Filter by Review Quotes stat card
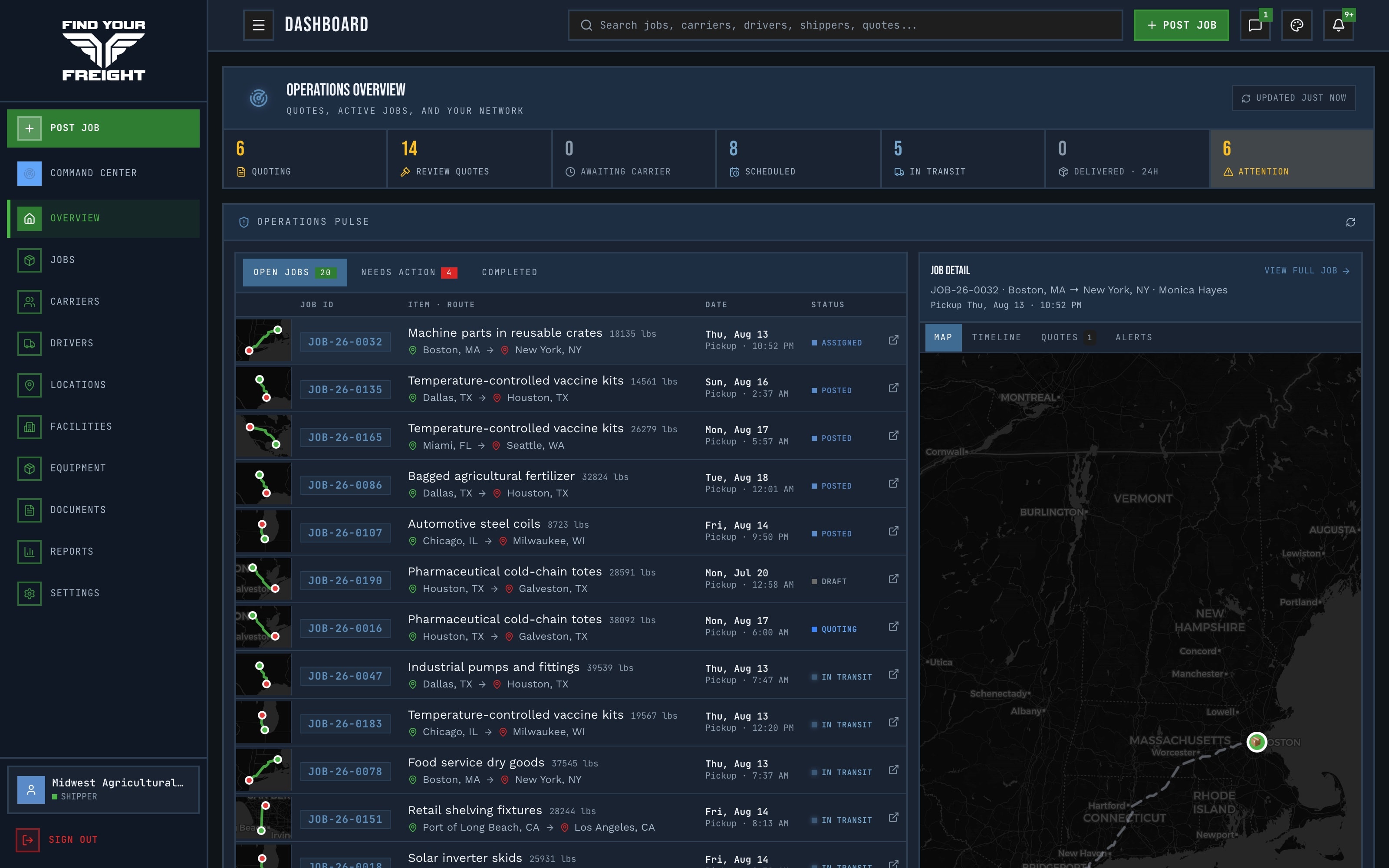 point(470,159)
